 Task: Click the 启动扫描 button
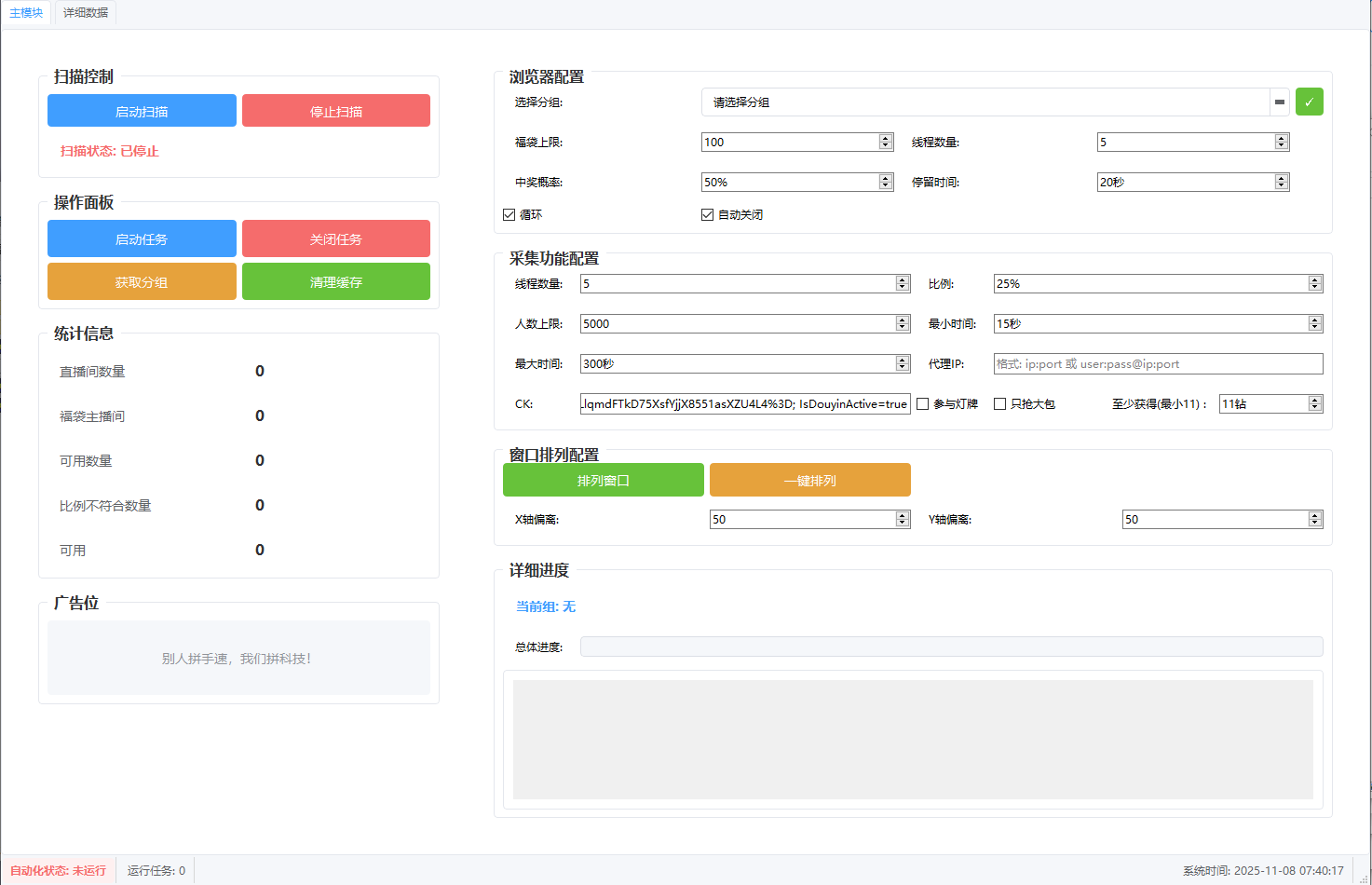[x=142, y=110]
